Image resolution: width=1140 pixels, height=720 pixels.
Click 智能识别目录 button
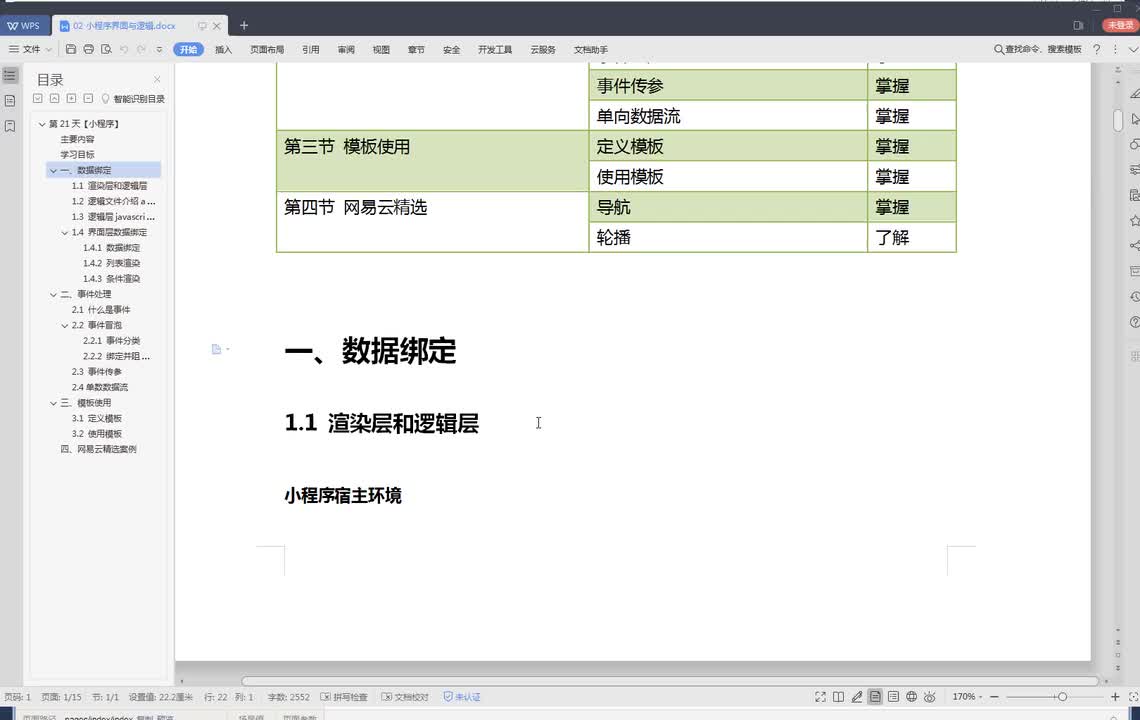133,99
